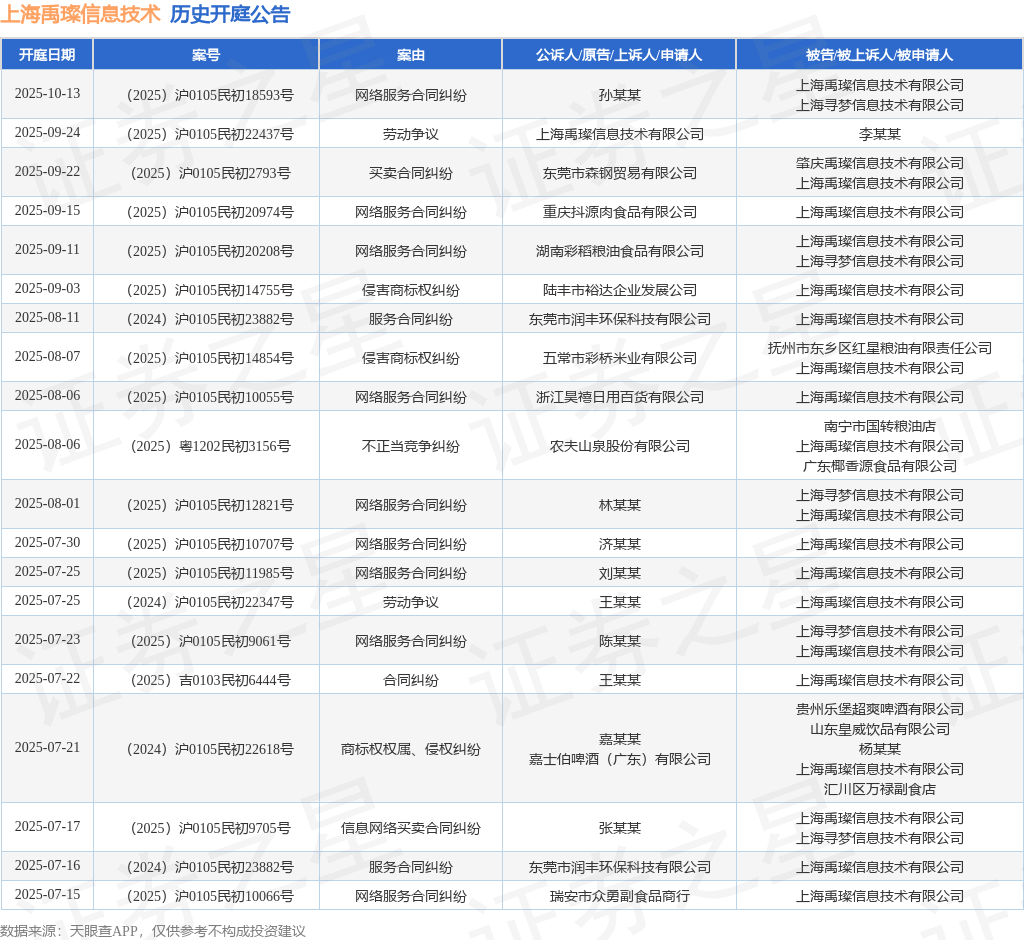The height and width of the screenshot is (940, 1024).
Task: Click plaintiff 浙江昊禧日用百货有限公司
Action: [619, 397]
